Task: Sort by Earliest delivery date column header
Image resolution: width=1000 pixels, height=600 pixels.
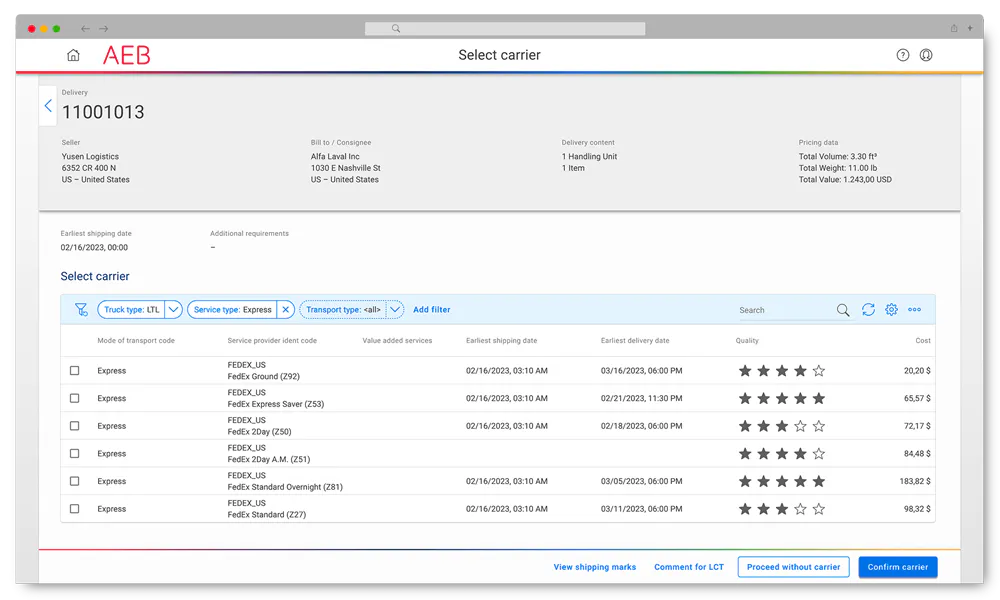Action: click(635, 340)
